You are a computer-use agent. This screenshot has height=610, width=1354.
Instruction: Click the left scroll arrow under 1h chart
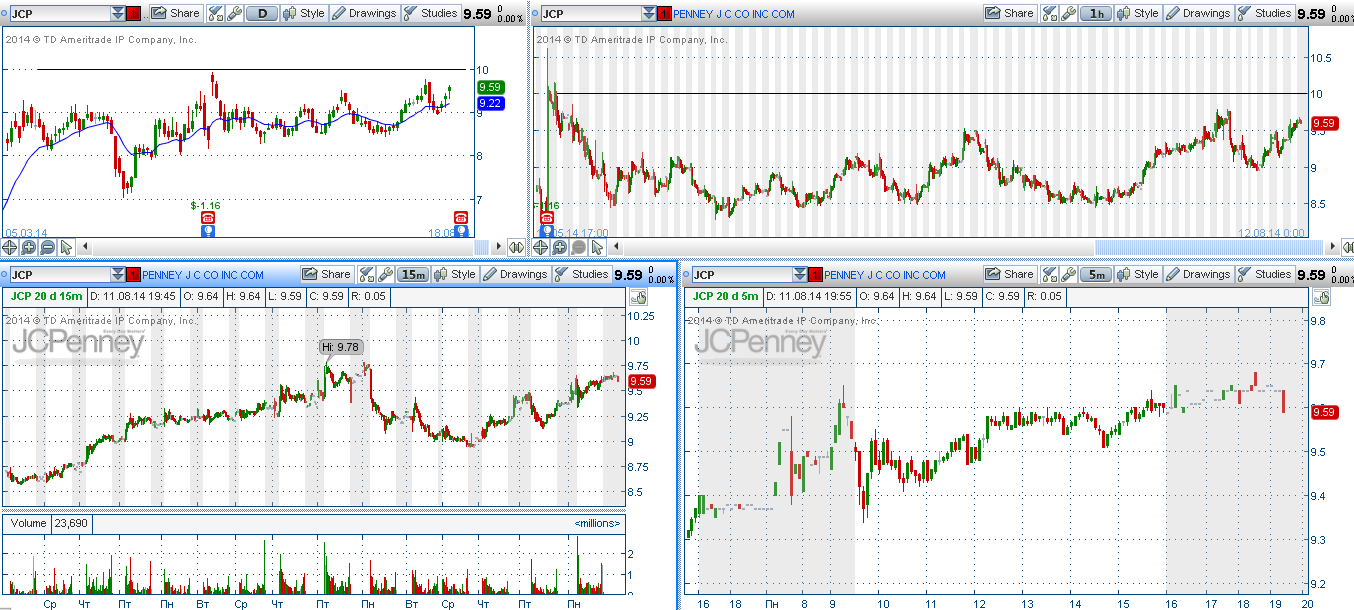pyautogui.click(x=615, y=247)
